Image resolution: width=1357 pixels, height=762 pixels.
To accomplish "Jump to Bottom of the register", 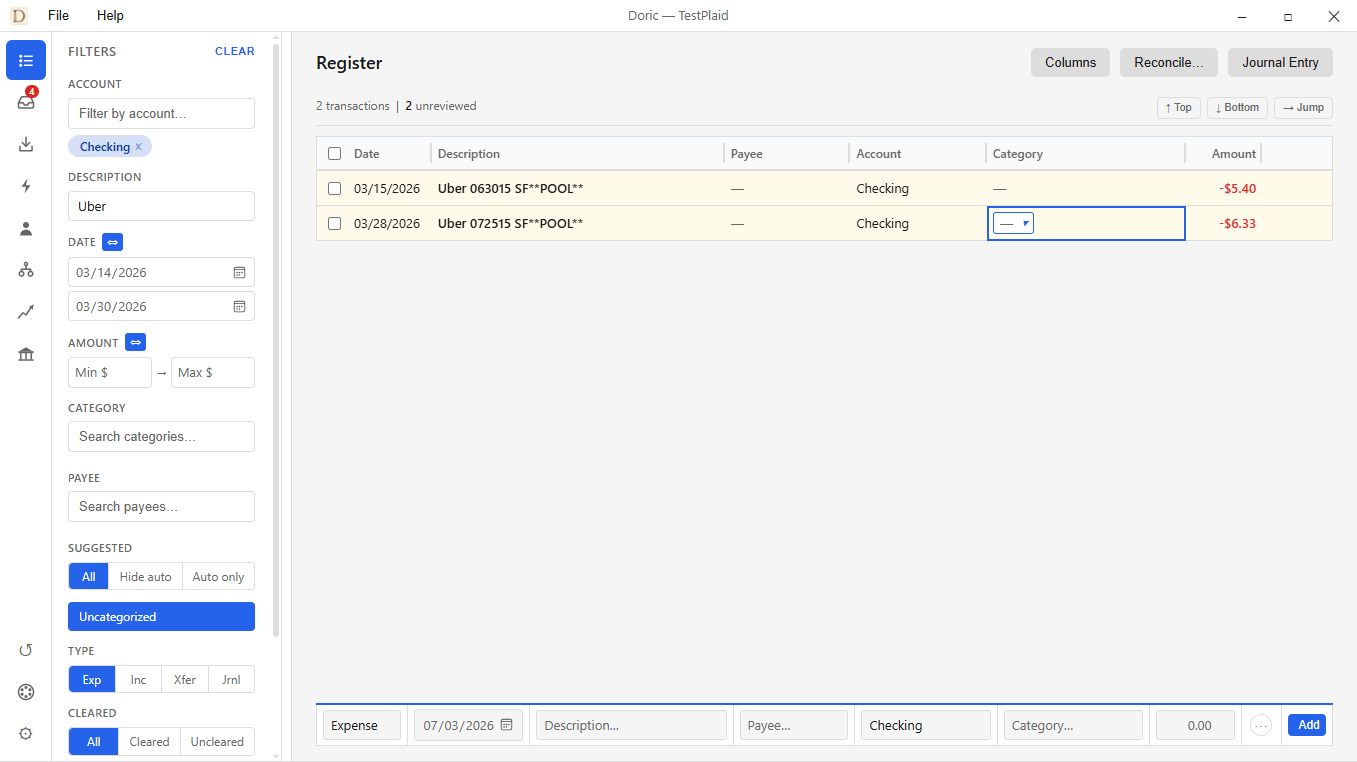I will 1238,107.
